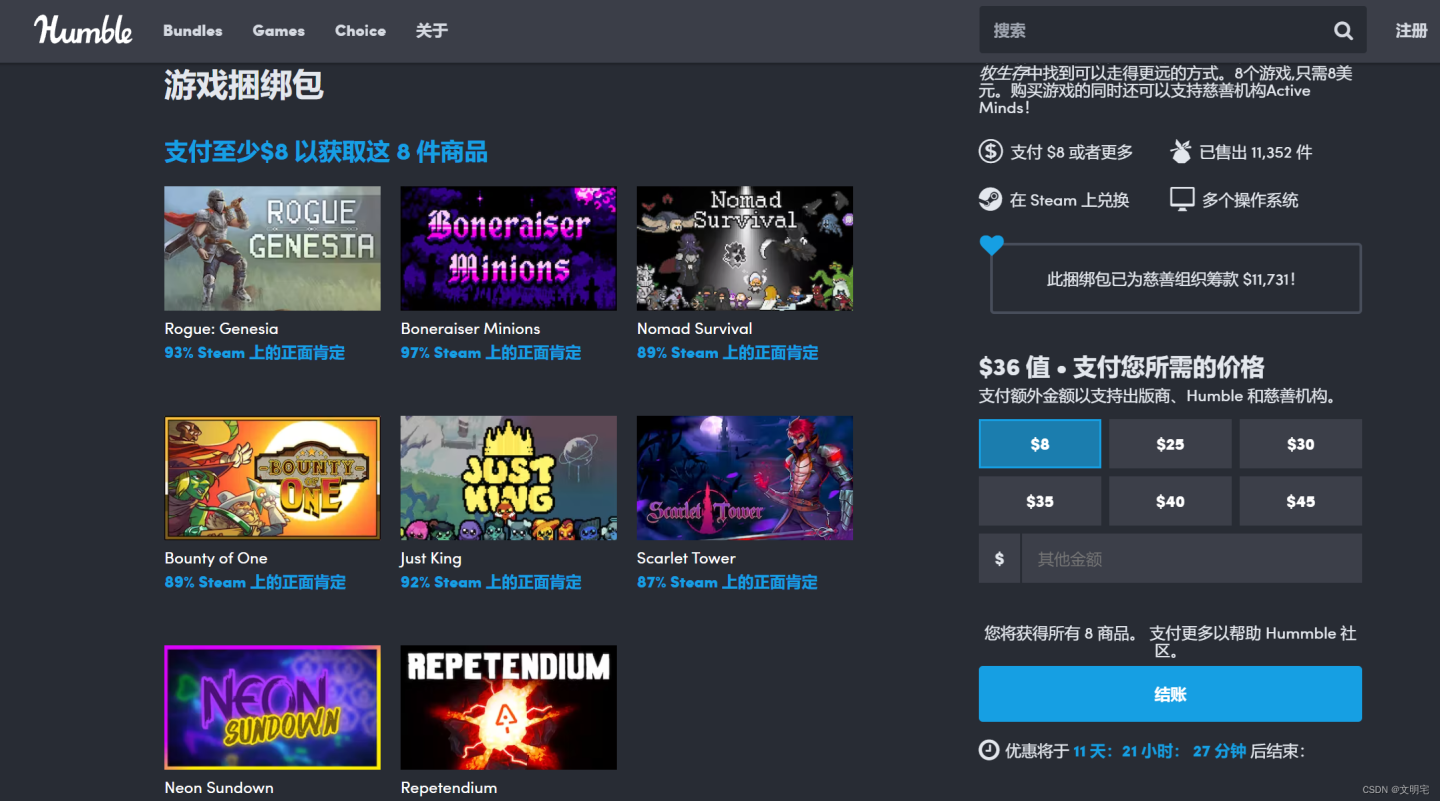The height and width of the screenshot is (801, 1440).
Task: Click Bounty of One's 89% Steam rating link
Action: pyautogui.click(x=255, y=582)
